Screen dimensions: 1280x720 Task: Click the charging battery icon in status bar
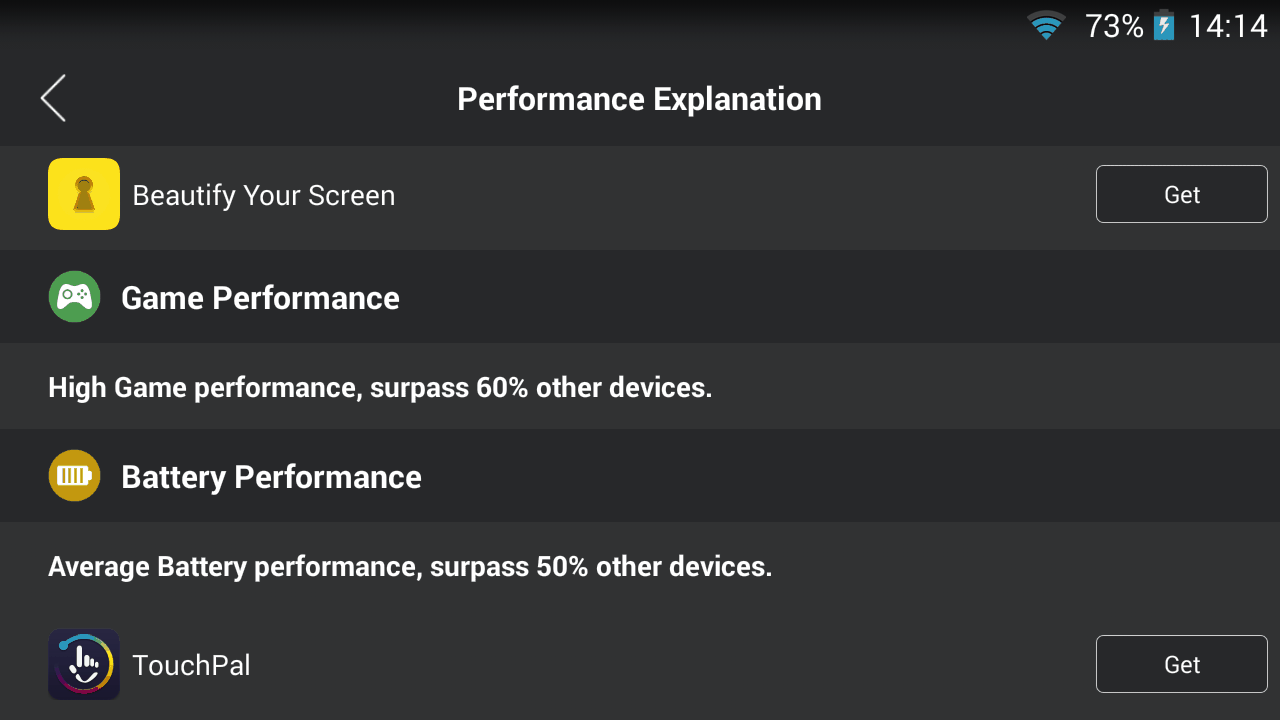click(x=1164, y=25)
